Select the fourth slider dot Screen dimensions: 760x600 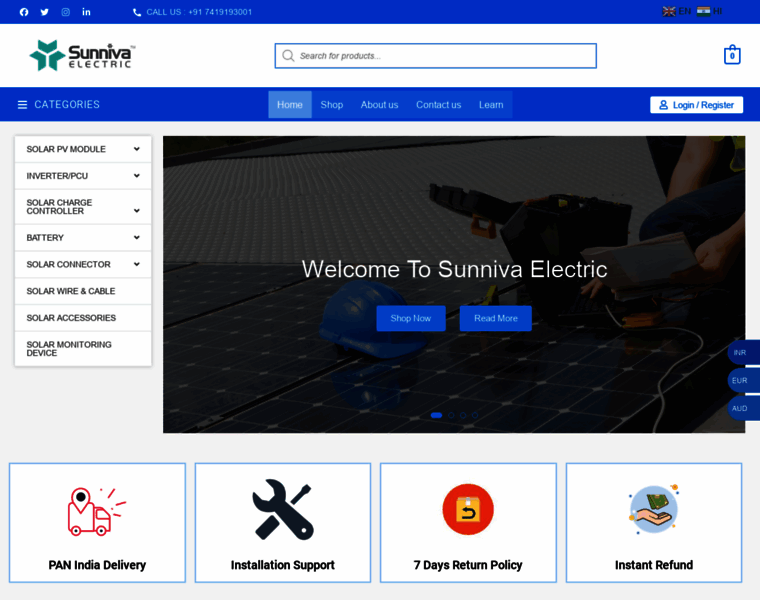(x=475, y=415)
